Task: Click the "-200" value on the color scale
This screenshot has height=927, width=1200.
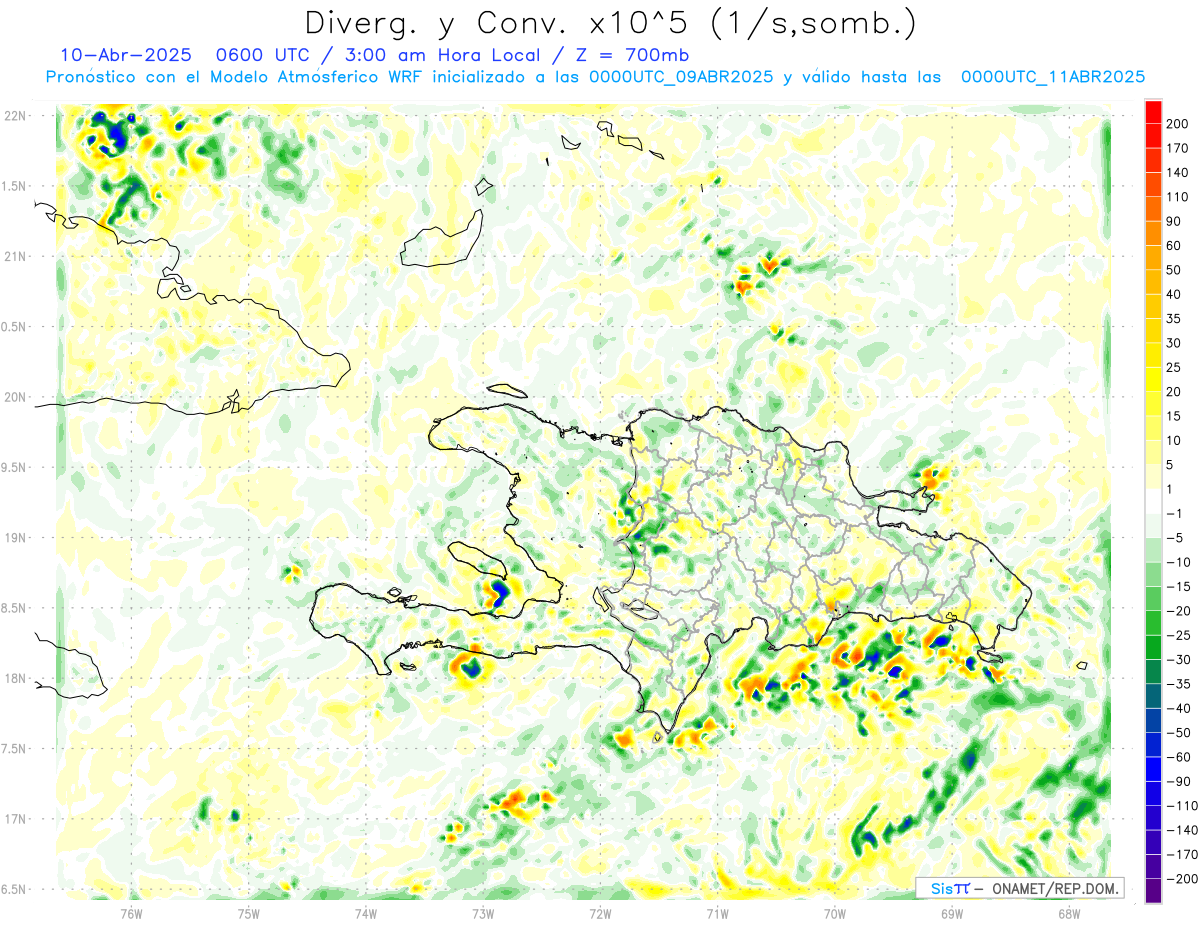Action: [x=1180, y=879]
